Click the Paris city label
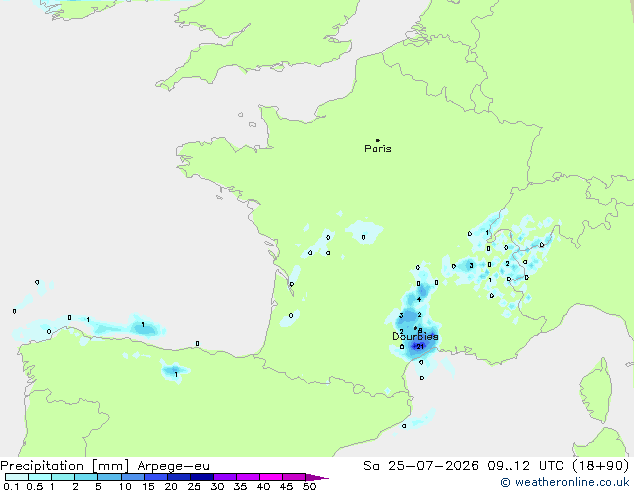634x490 pixels. (378, 149)
